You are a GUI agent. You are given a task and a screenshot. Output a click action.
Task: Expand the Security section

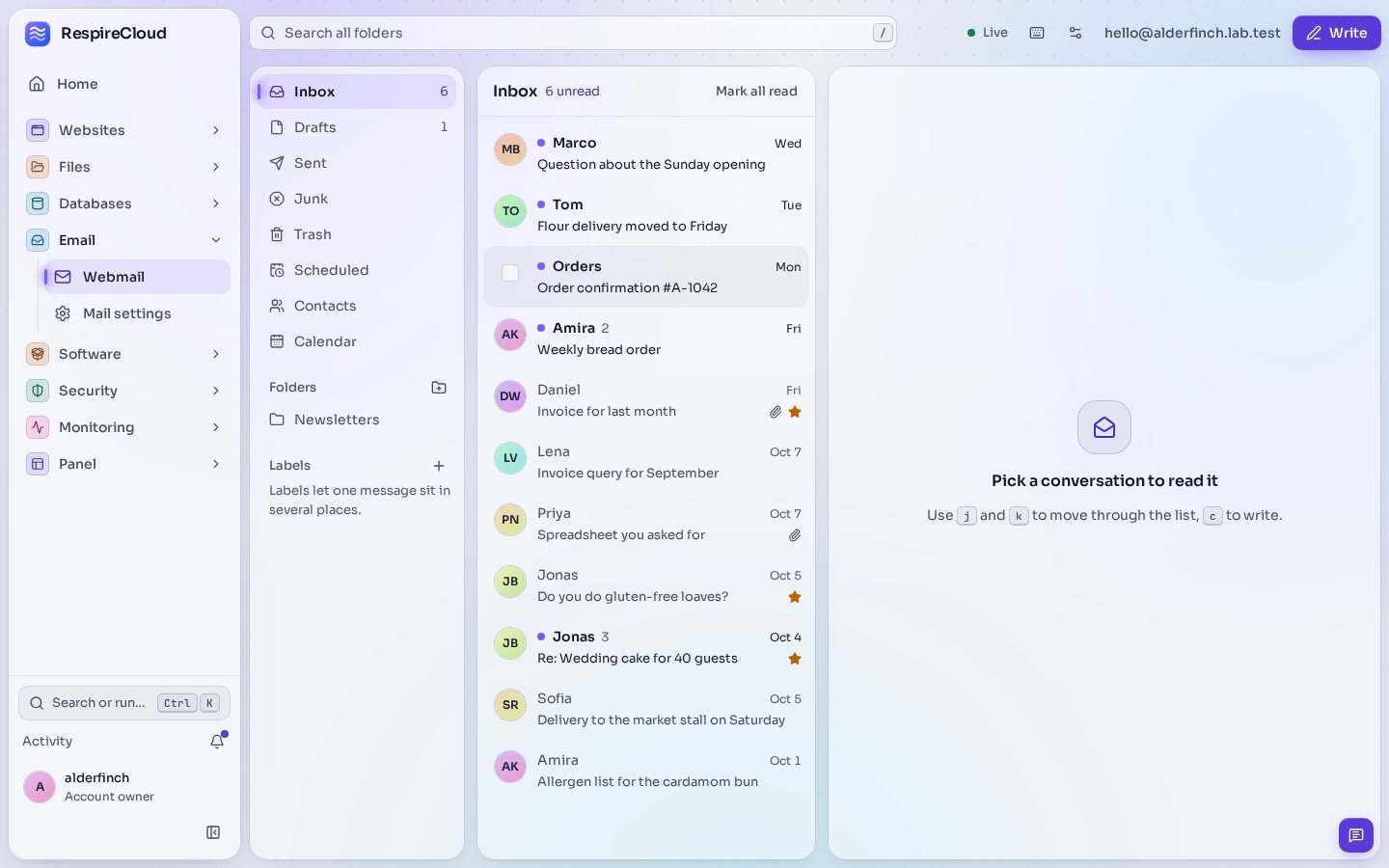click(124, 391)
